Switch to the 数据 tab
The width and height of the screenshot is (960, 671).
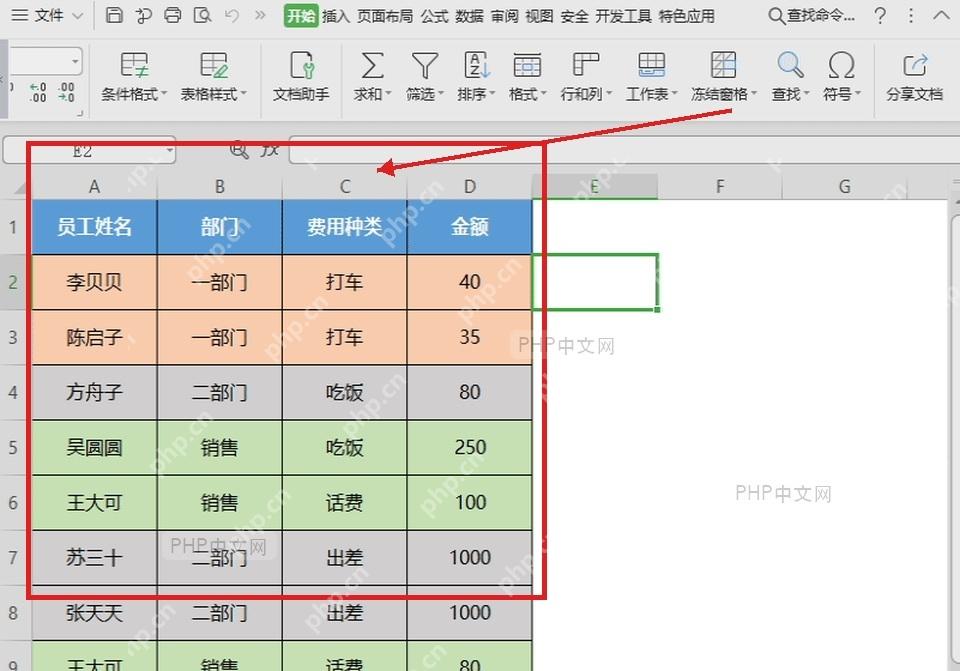click(470, 16)
